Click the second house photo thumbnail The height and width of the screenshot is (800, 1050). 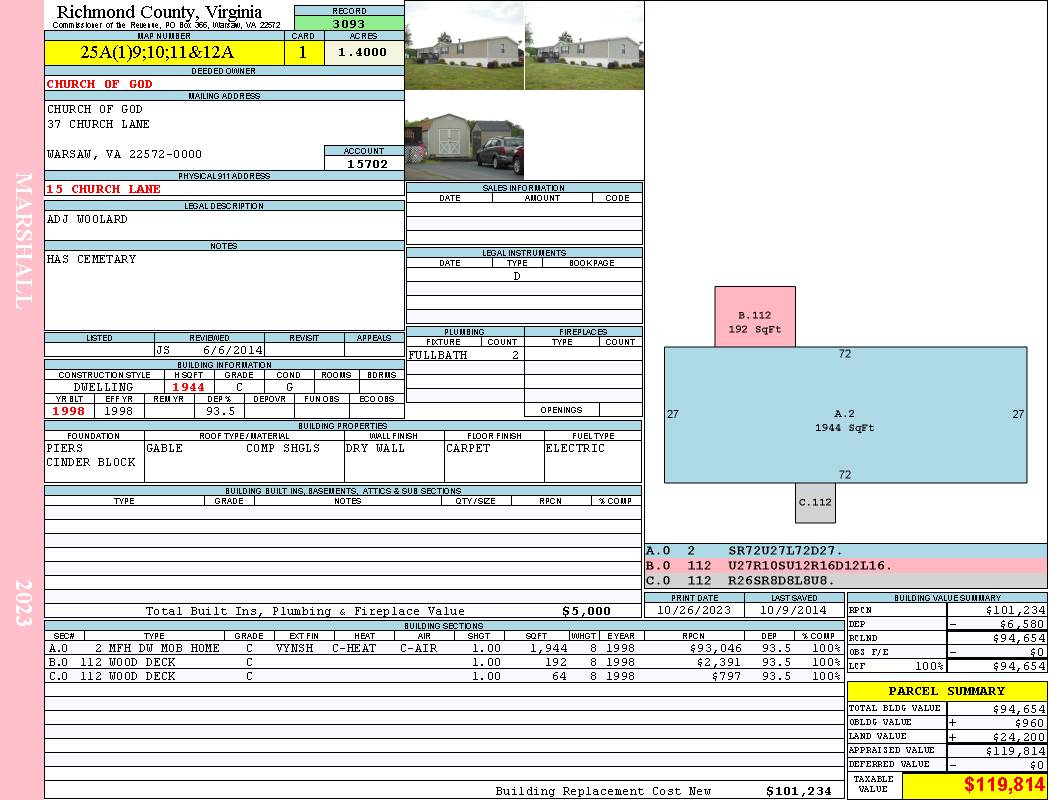(x=585, y=46)
